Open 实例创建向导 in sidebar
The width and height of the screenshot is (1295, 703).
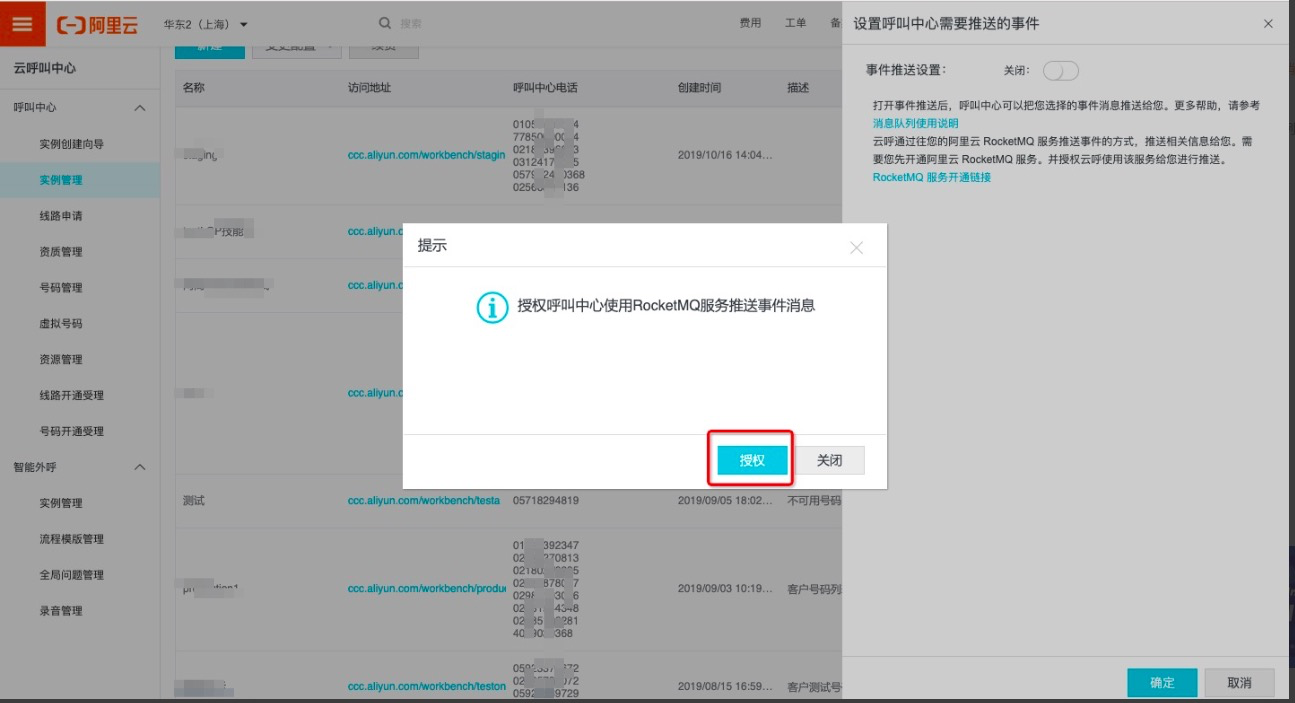[72, 144]
